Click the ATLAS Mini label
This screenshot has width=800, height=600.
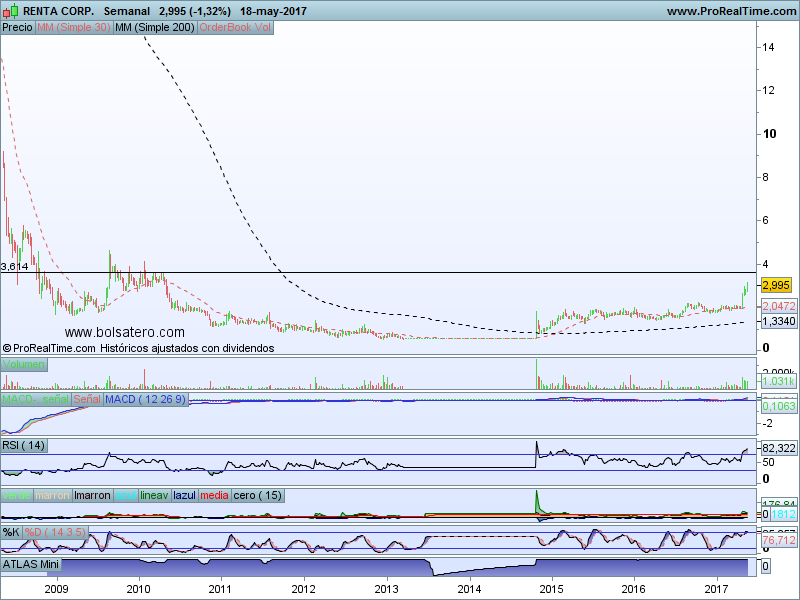click(x=31, y=564)
